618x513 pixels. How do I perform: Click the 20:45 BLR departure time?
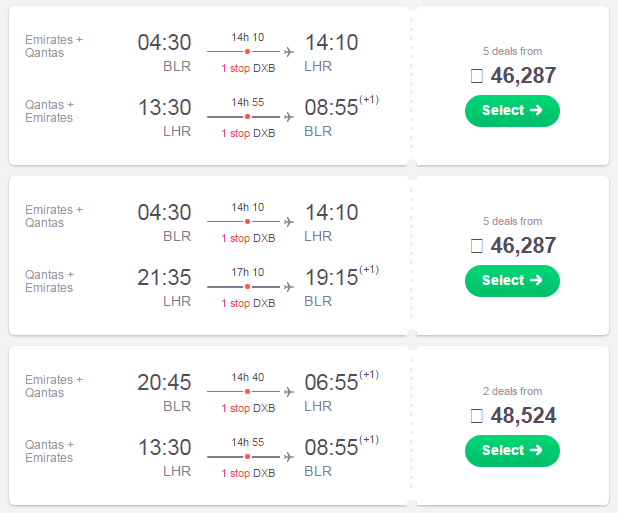[164, 382]
